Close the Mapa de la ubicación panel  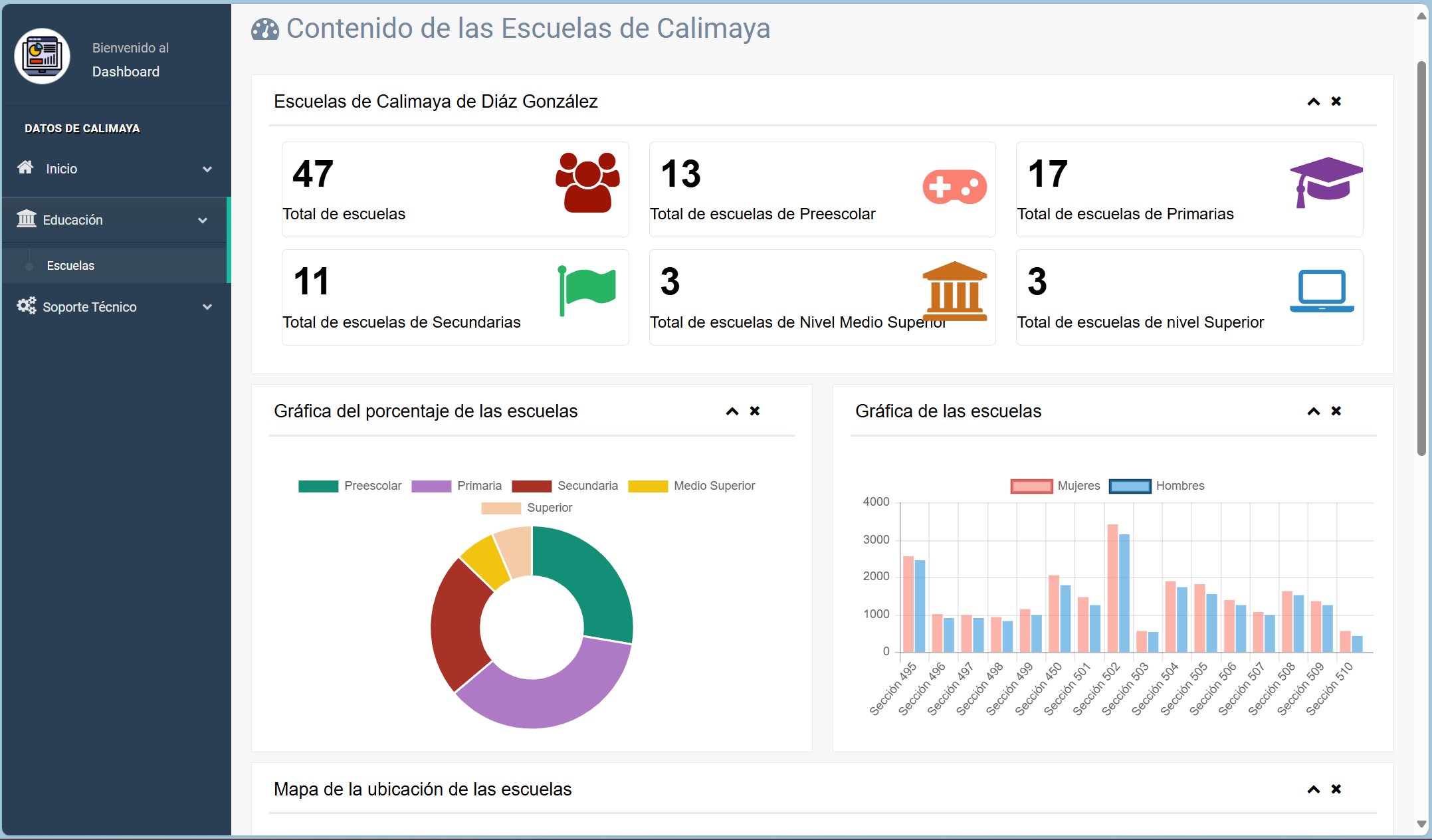[1336, 789]
